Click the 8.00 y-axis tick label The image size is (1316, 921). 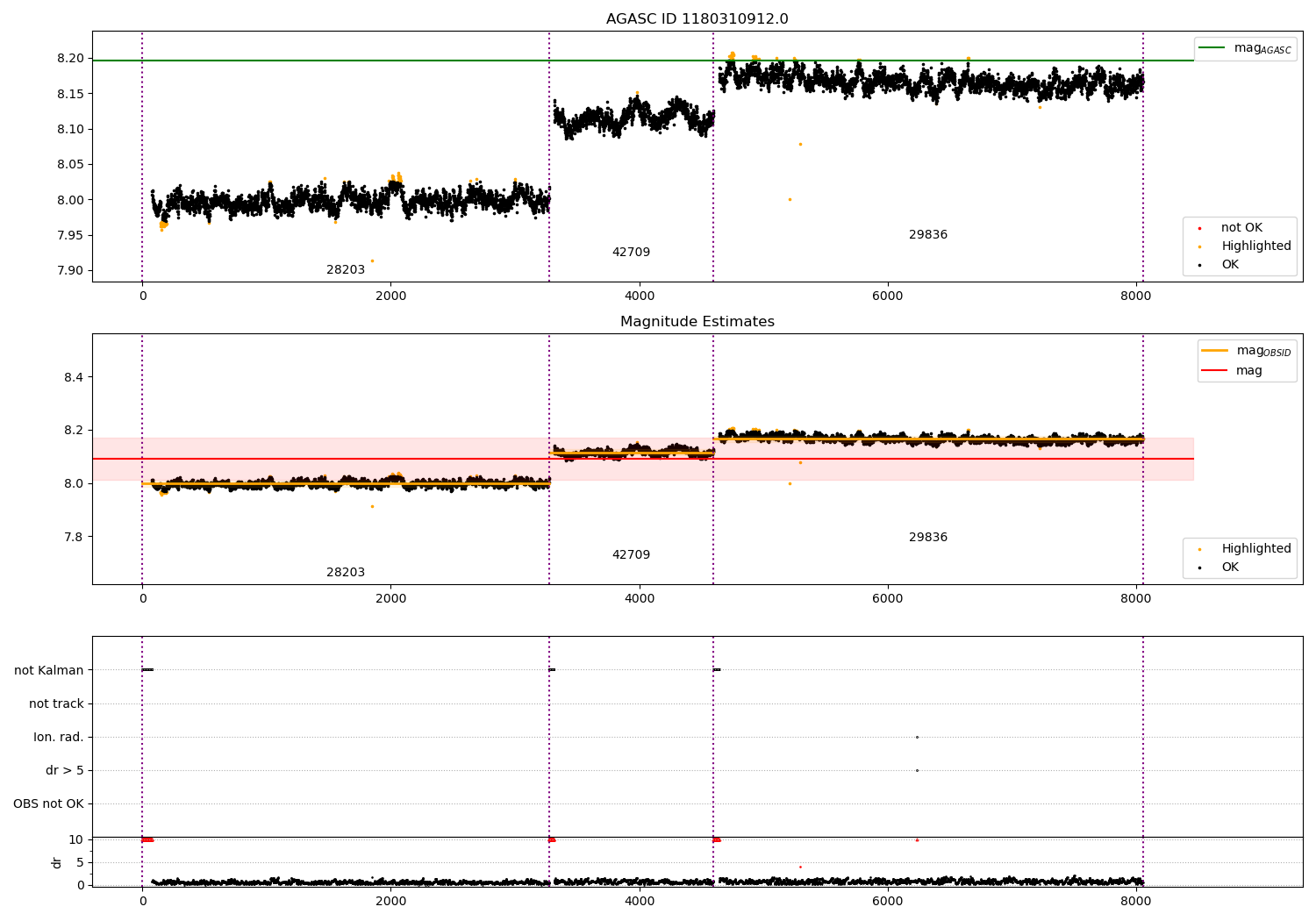pyautogui.click(x=71, y=200)
